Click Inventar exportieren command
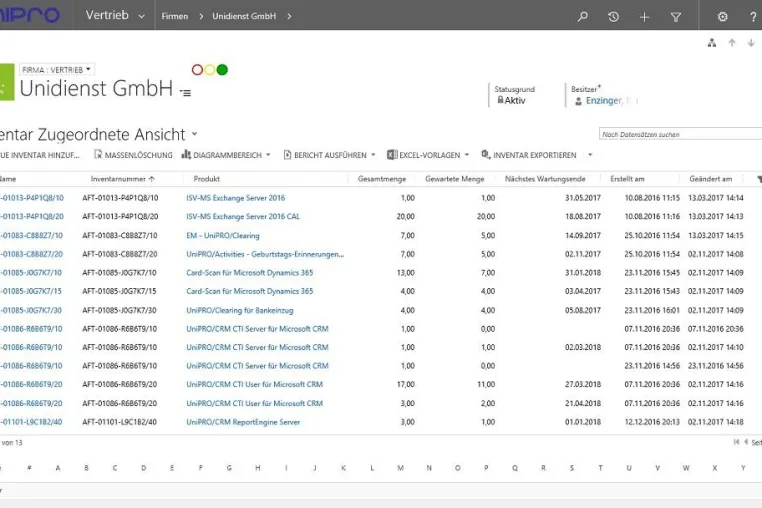 [x=529, y=155]
